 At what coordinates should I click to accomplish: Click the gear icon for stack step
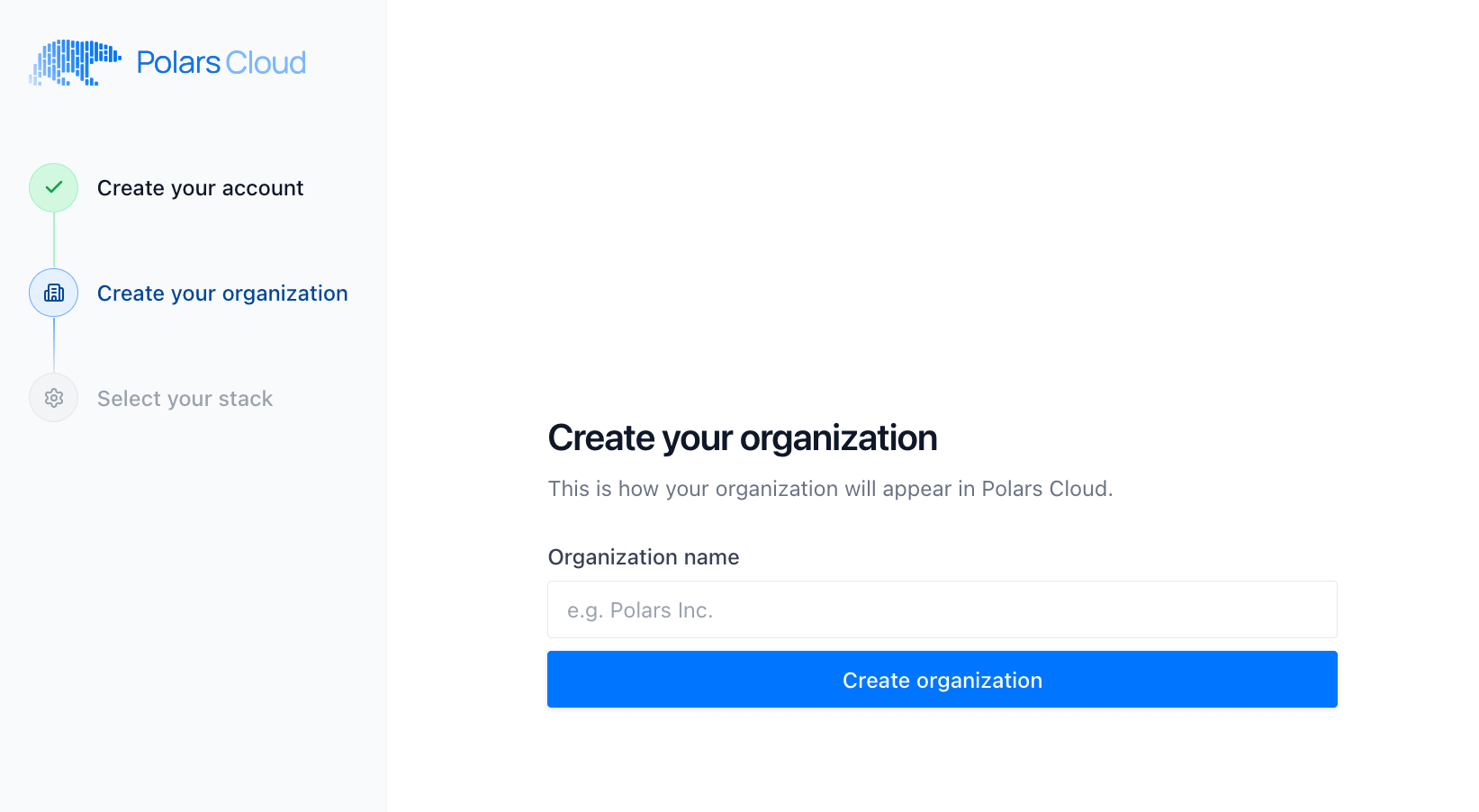pos(54,398)
